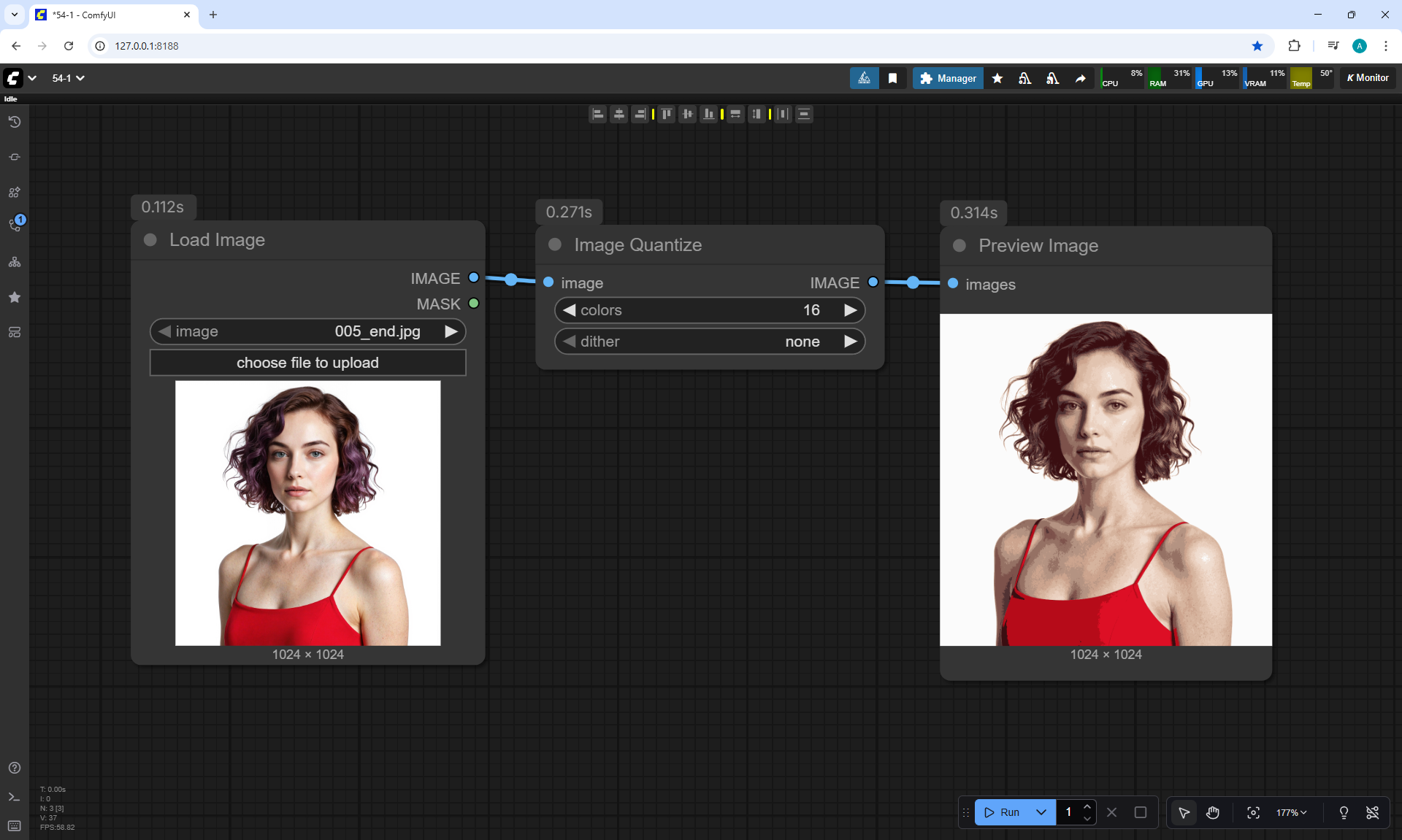Open the console terminal icon
The height and width of the screenshot is (840, 1402).
[15, 797]
